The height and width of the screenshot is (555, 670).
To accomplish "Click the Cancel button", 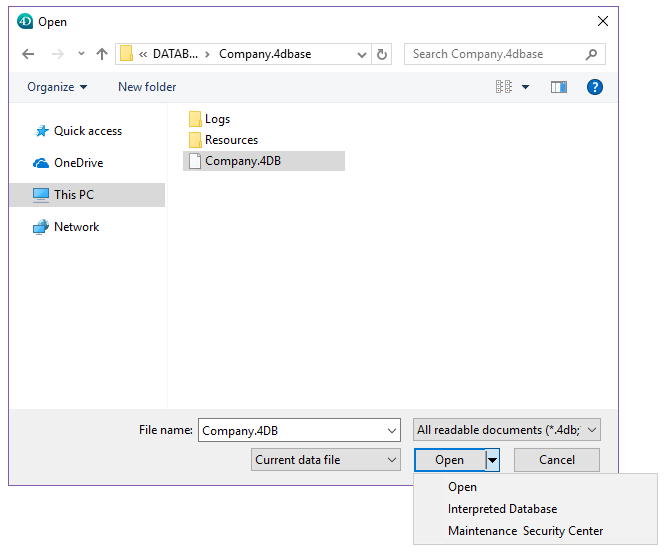I will tap(557, 460).
